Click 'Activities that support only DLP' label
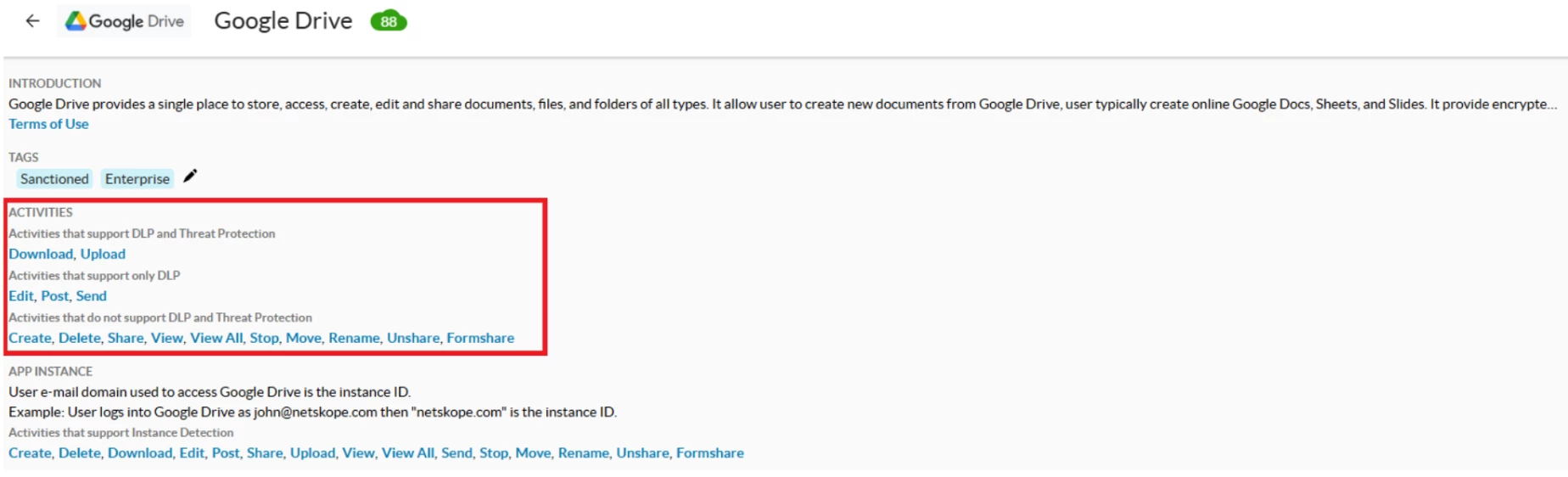1568x477 pixels. [x=94, y=276]
